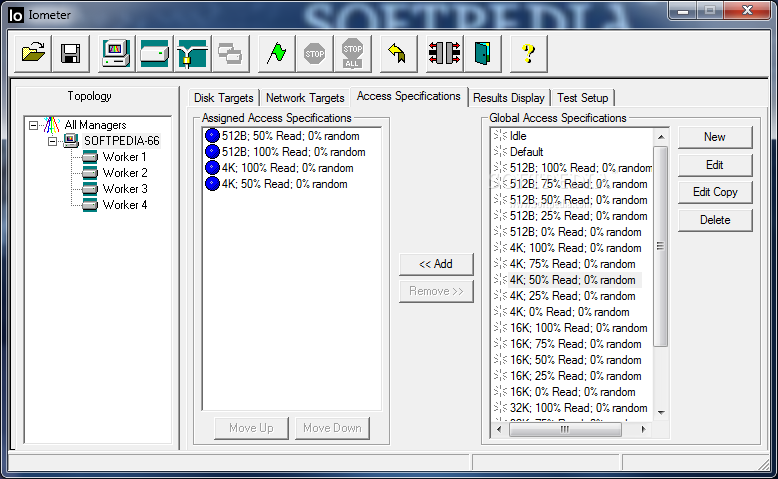Switch to the Disk Targets tab
Screen dimensions: 778x479
coord(224,98)
